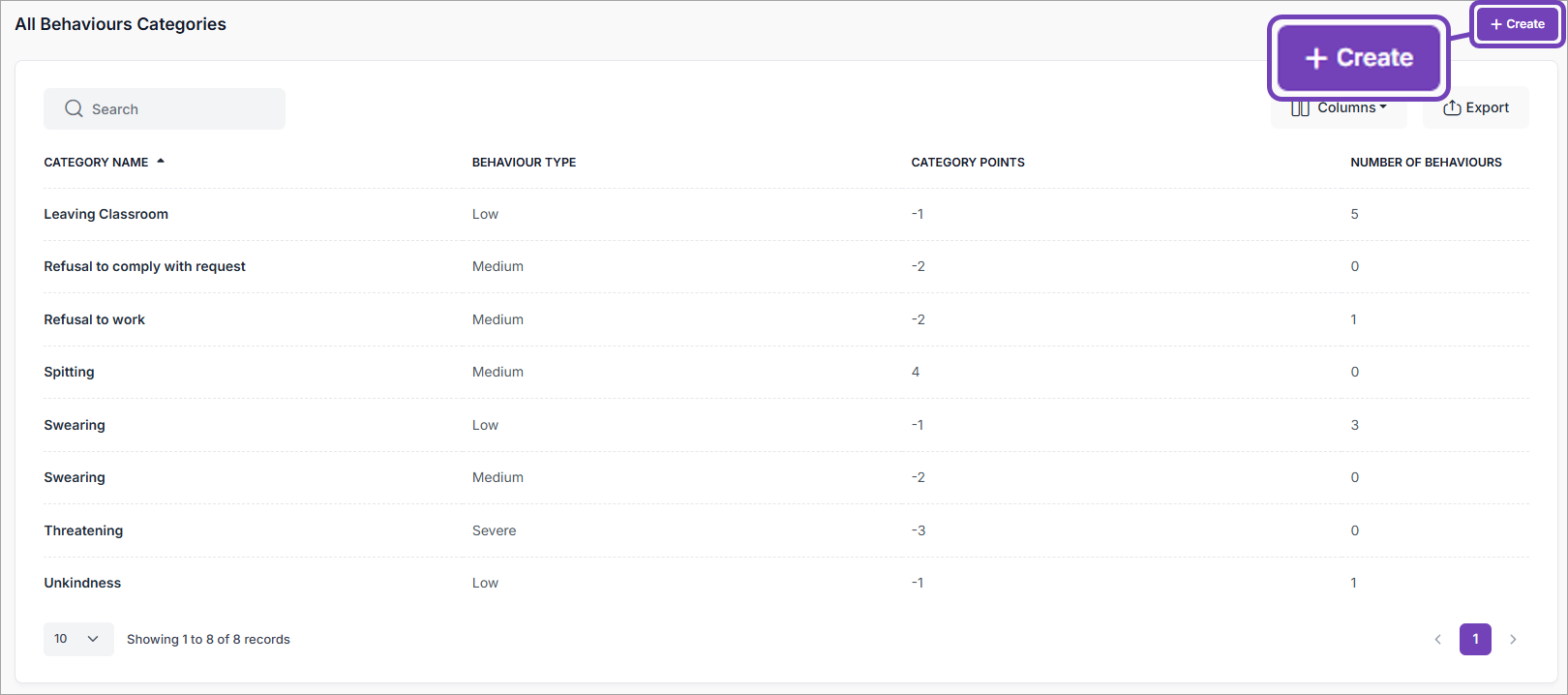Select the Unkindness category
This screenshot has height=695, width=1568.
click(82, 584)
